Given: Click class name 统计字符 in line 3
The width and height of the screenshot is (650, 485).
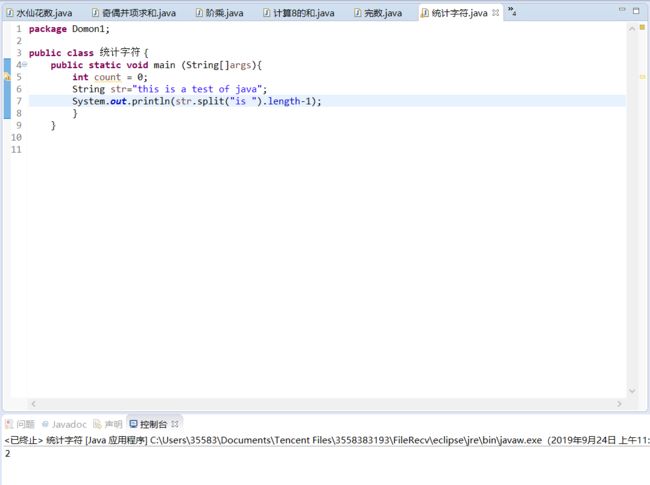Looking at the screenshot, I should click(120, 52).
